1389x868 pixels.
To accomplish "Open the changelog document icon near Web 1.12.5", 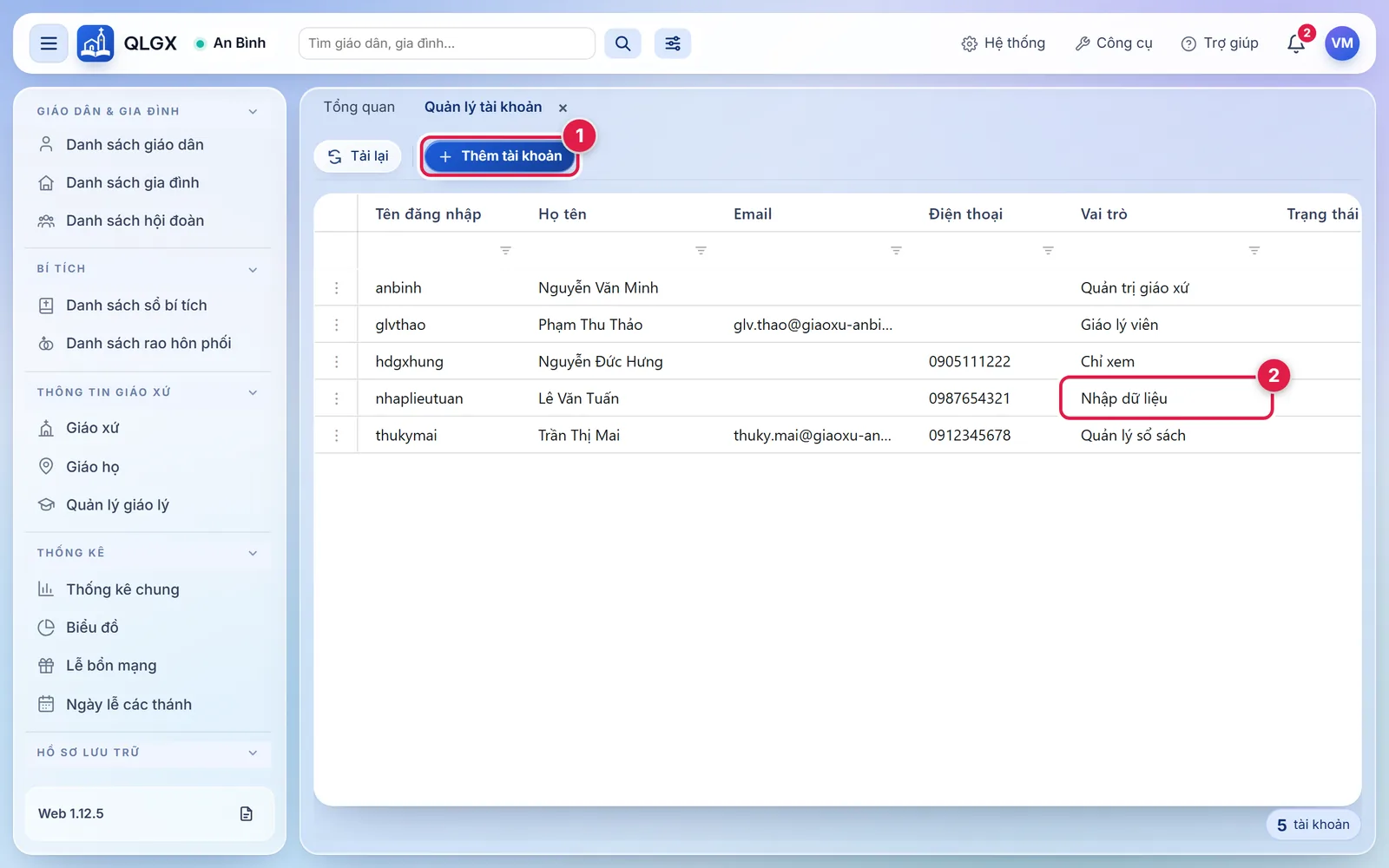I will click(247, 813).
